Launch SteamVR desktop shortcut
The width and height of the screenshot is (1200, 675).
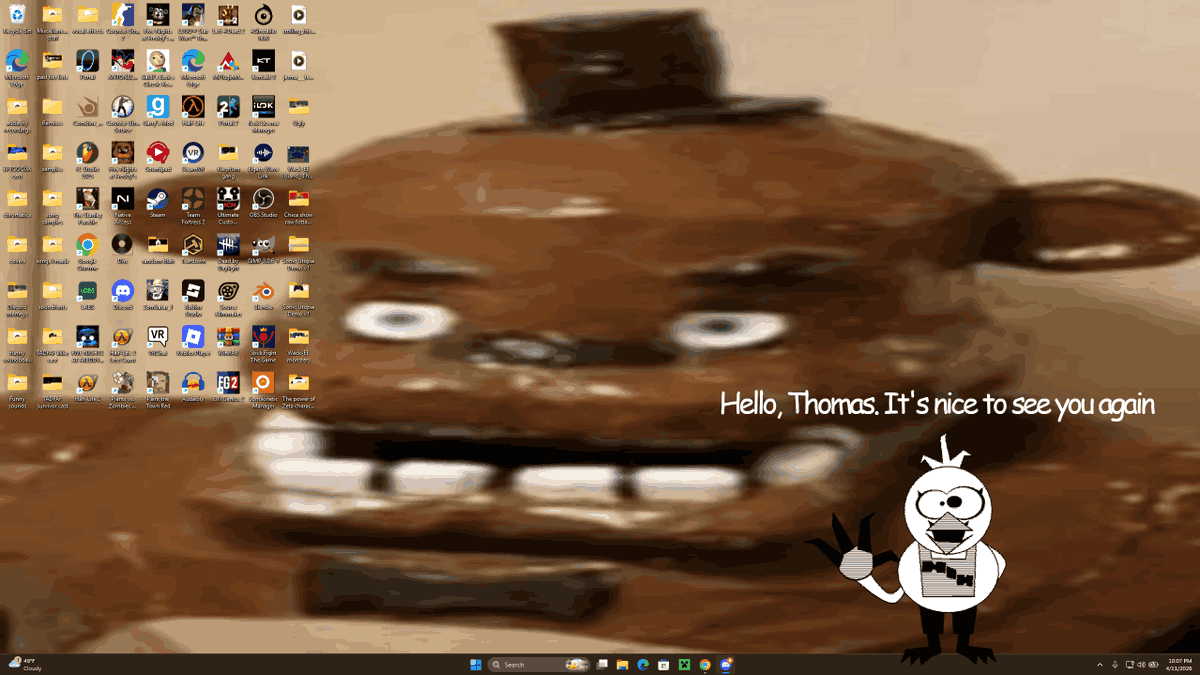click(193, 157)
